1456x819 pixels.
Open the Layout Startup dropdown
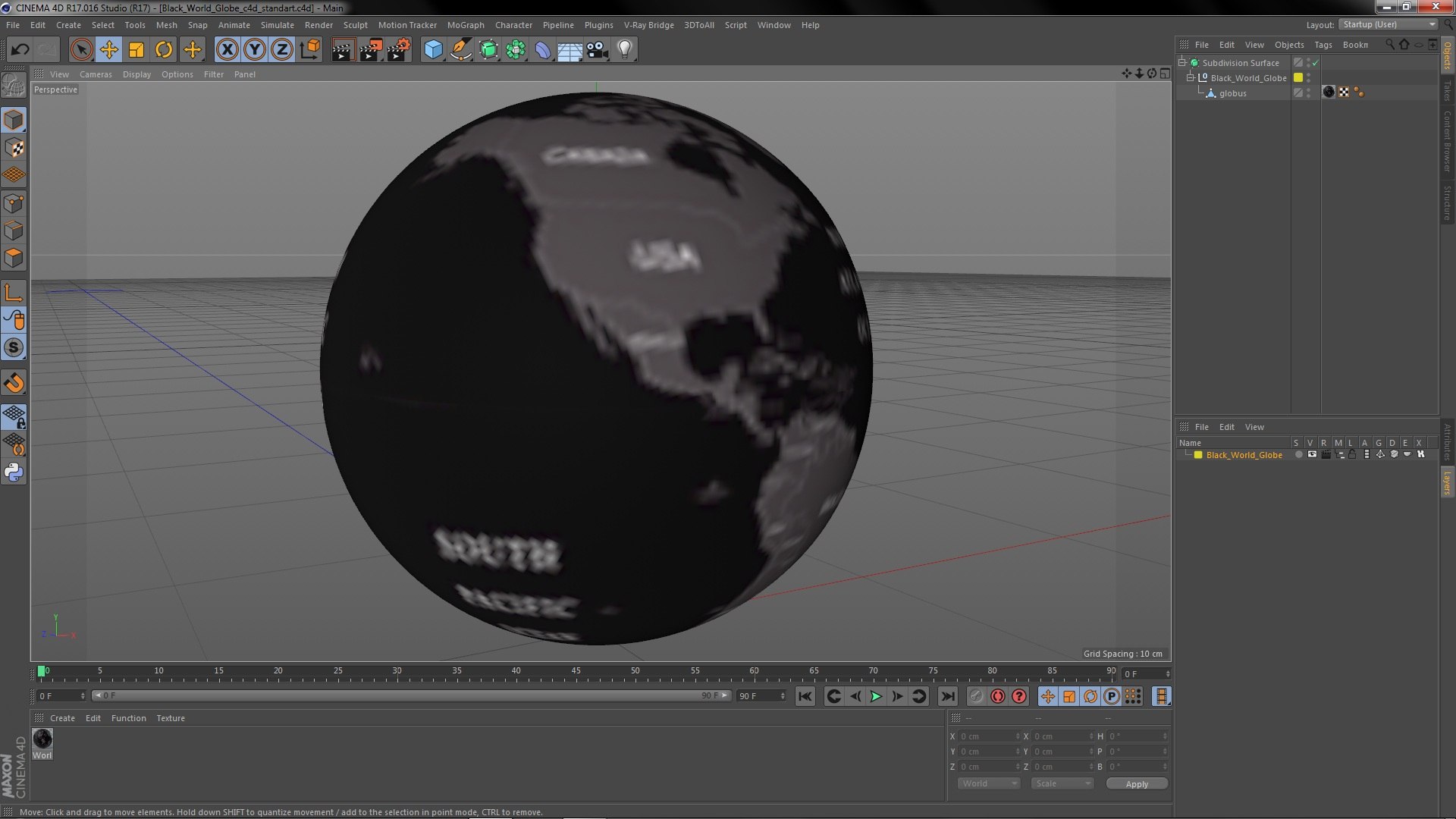(x=1388, y=24)
